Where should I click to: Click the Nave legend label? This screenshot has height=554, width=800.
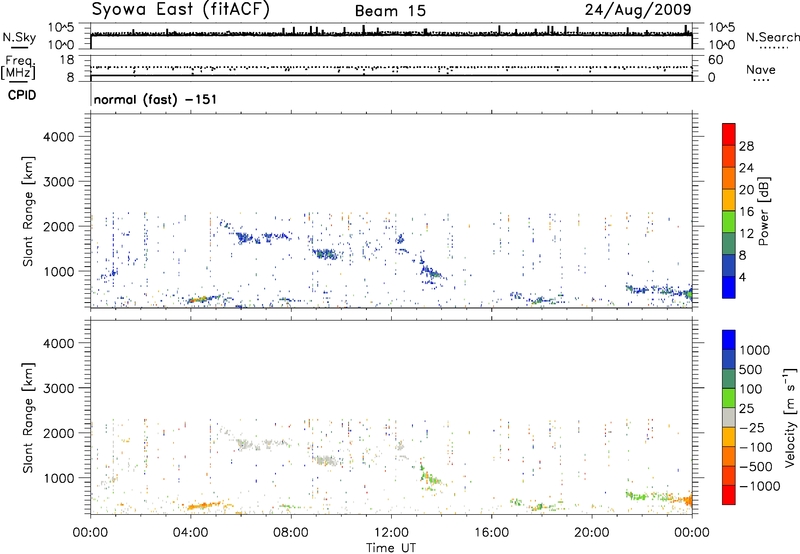pyautogui.click(x=761, y=69)
